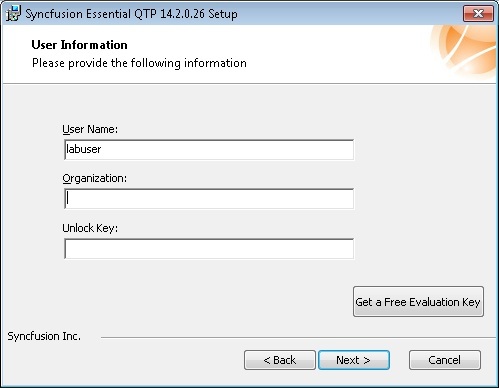499x388 pixels.
Task: Proceed with the Next button
Action: click(354, 360)
